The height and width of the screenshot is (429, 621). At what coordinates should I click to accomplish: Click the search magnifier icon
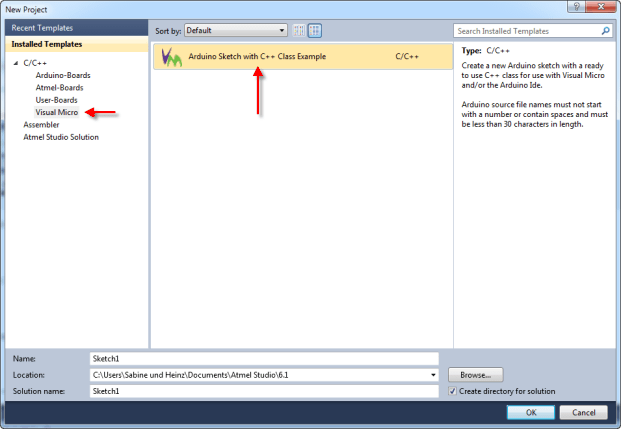point(606,31)
